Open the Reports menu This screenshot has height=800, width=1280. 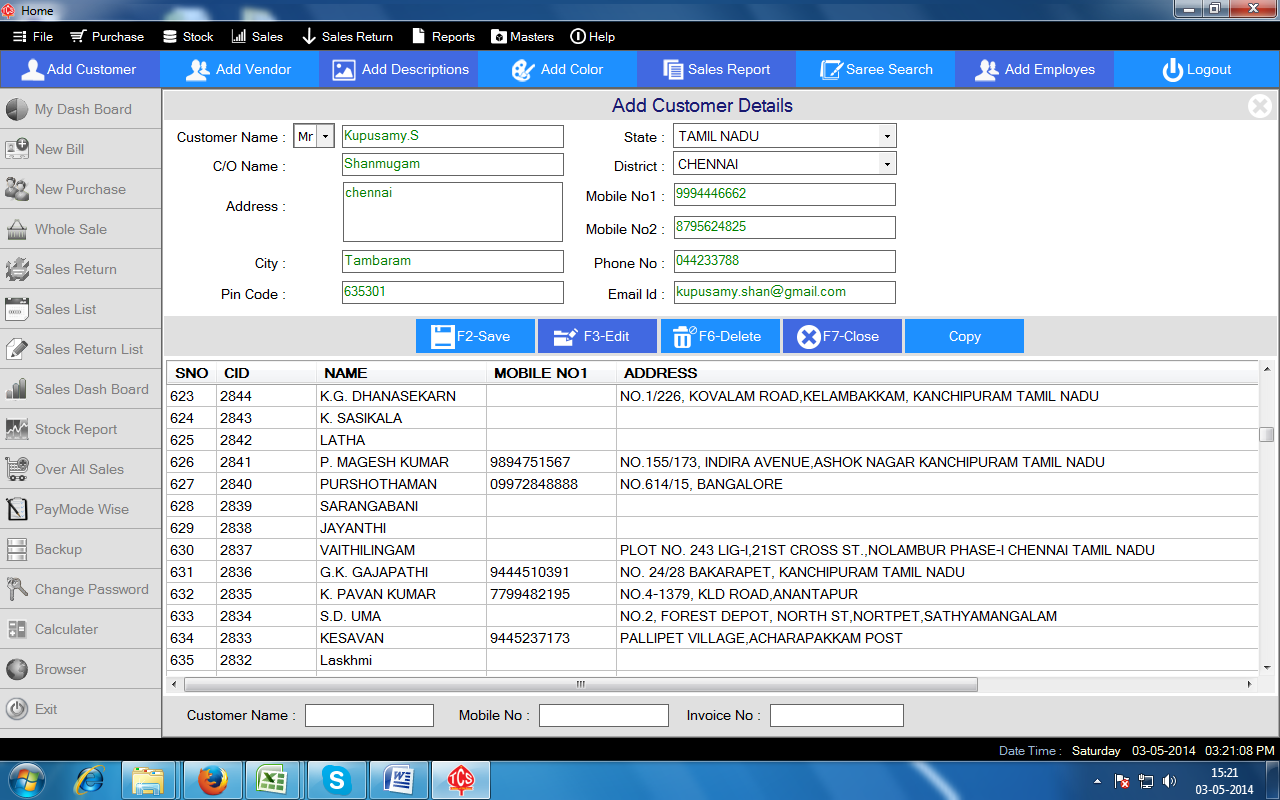click(443, 36)
